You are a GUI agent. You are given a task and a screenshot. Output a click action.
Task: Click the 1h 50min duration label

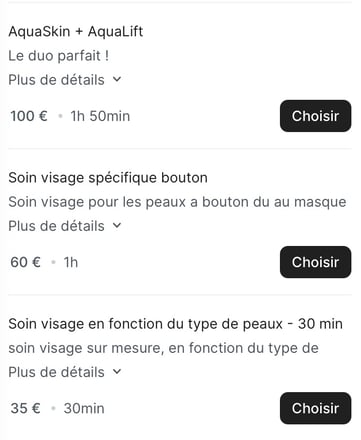point(100,116)
